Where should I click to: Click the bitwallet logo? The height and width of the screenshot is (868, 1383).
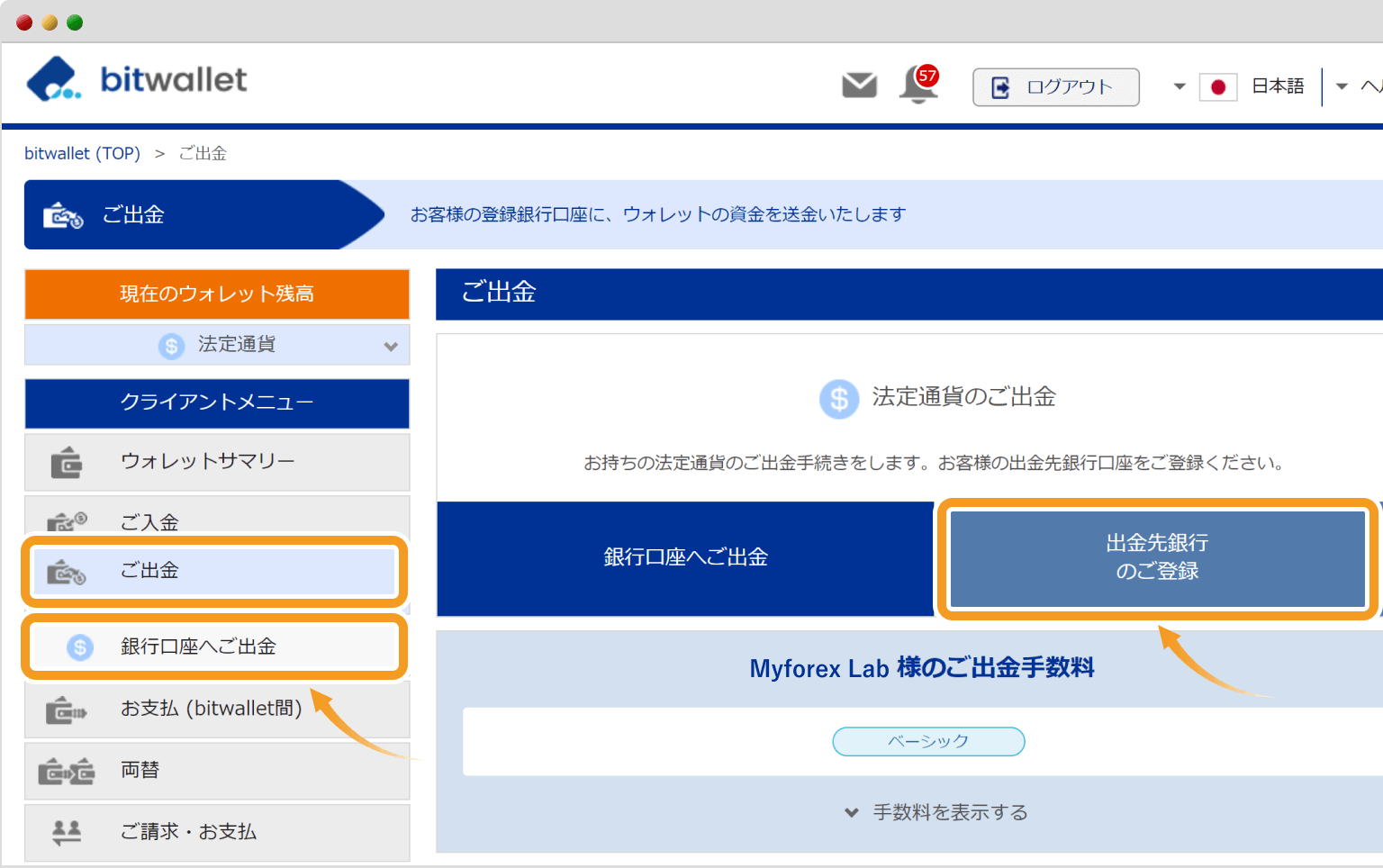point(136,79)
